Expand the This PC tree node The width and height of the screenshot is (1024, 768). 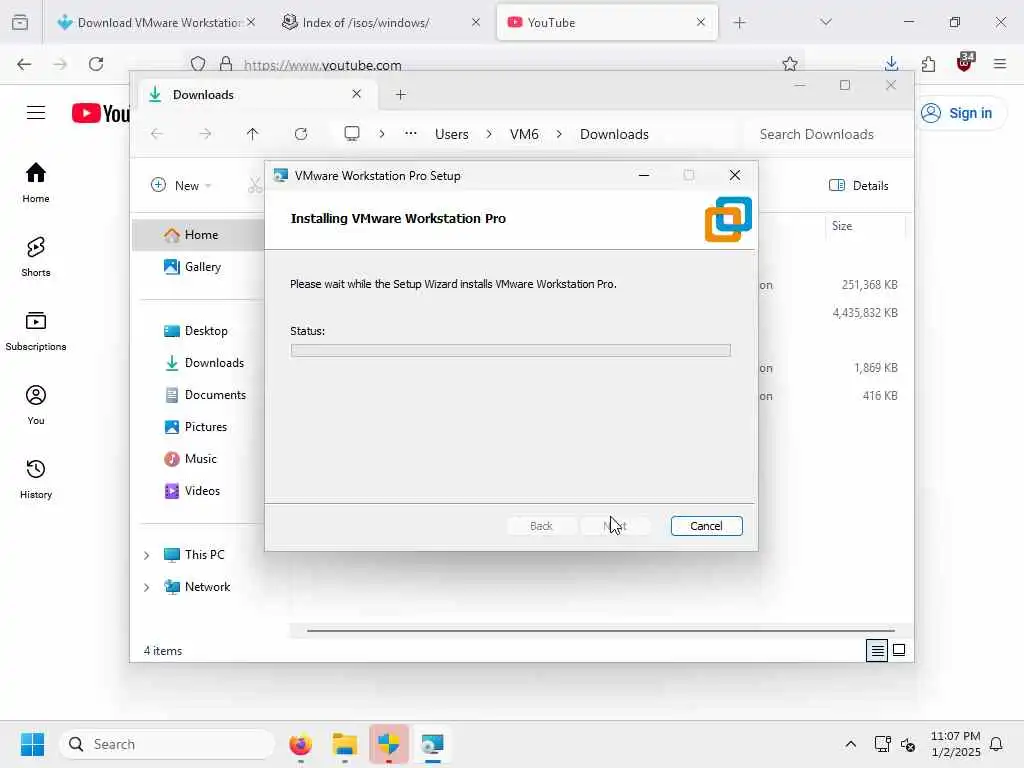point(146,555)
